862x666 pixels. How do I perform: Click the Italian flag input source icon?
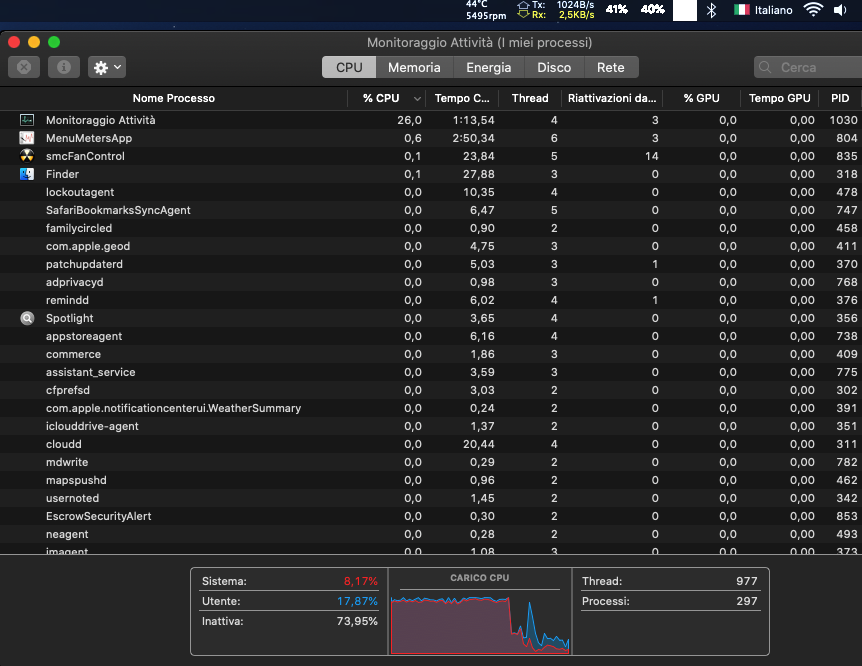(742, 10)
